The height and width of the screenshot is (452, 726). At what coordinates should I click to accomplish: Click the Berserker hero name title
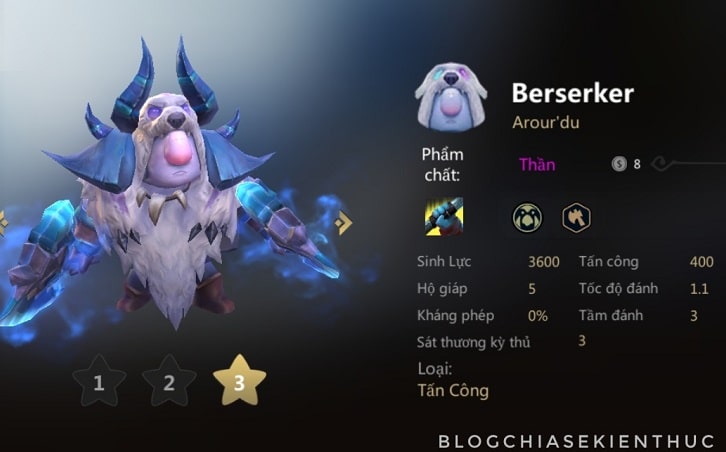(572, 94)
